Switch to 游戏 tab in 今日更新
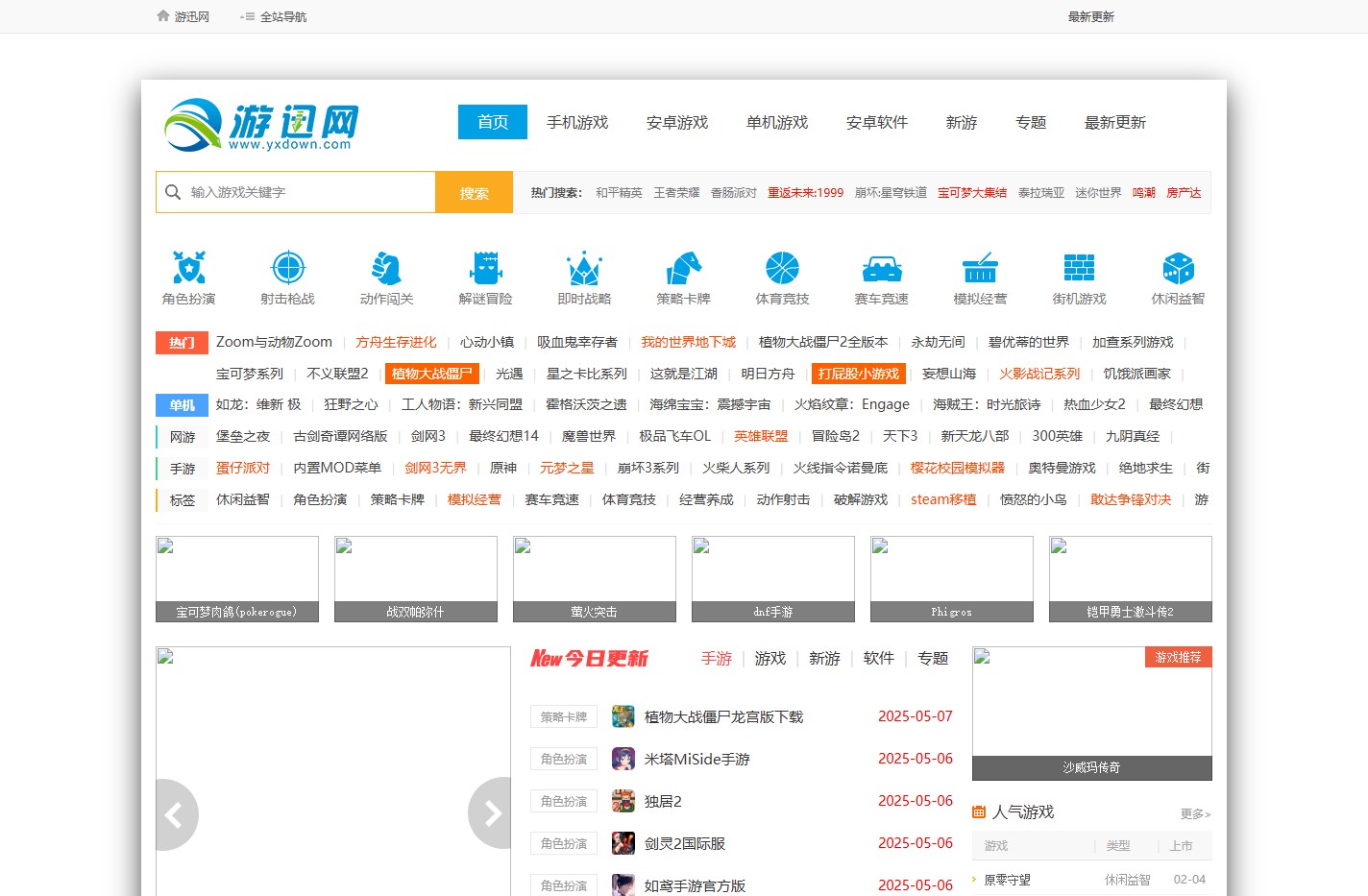 coord(770,658)
